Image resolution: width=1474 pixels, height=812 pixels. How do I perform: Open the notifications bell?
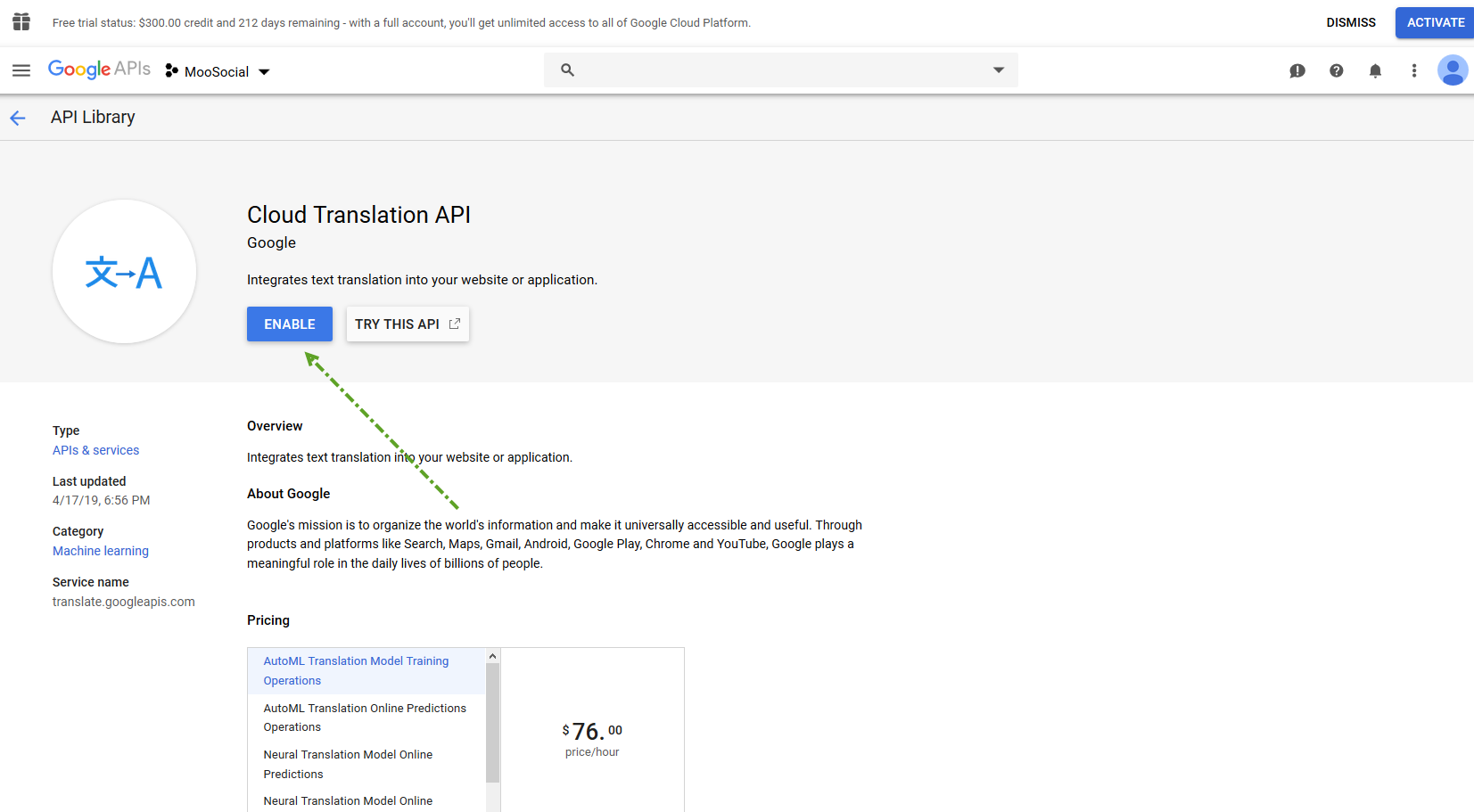coord(1375,70)
